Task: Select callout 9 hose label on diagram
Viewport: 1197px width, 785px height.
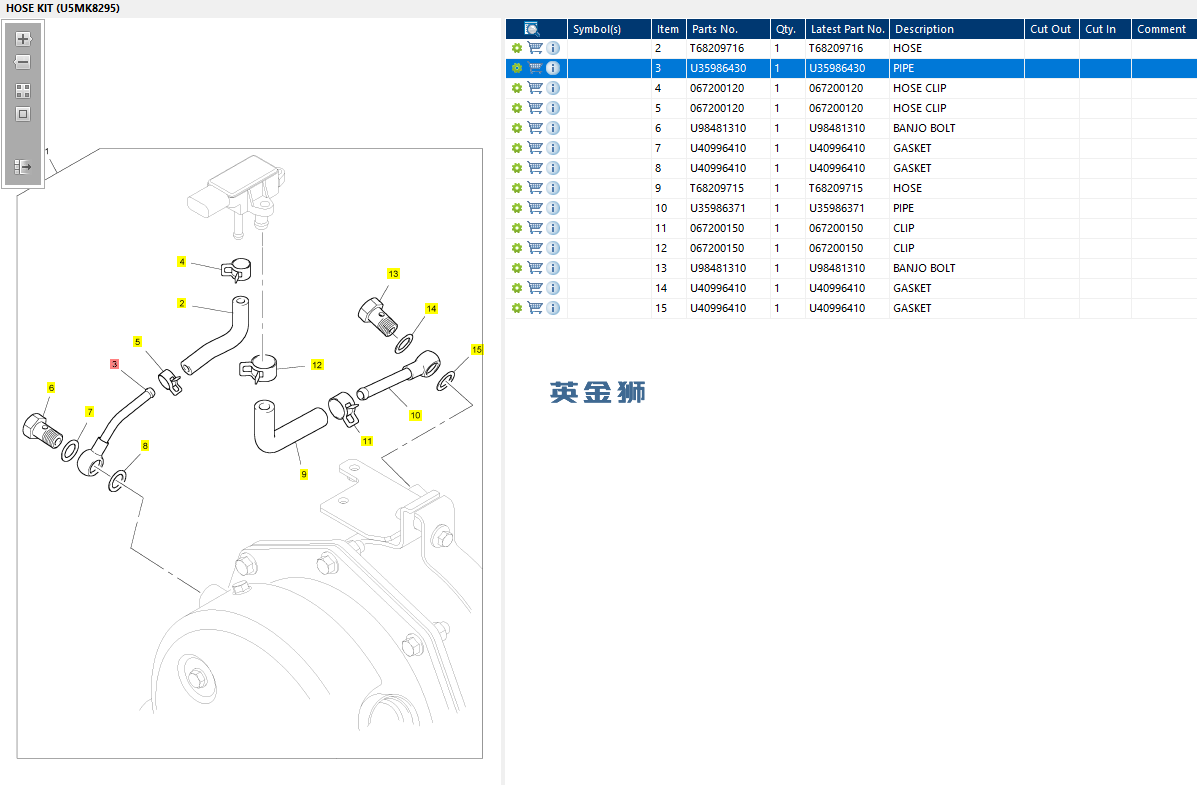Action: coord(304,474)
